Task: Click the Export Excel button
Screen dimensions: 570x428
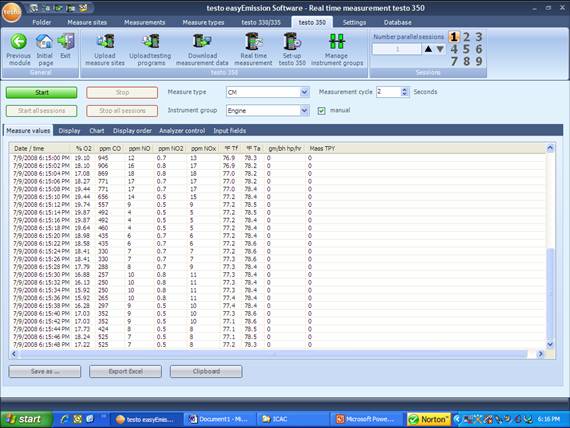Action: [125, 372]
